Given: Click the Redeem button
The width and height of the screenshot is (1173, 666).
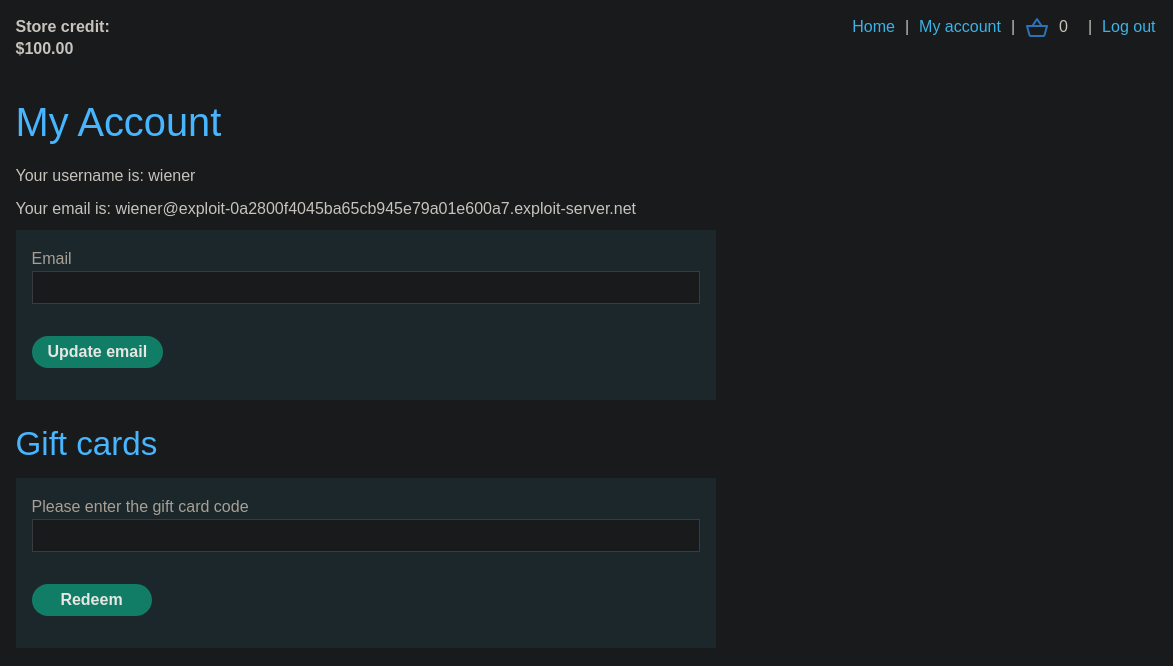Looking at the screenshot, I should click(x=91, y=600).
